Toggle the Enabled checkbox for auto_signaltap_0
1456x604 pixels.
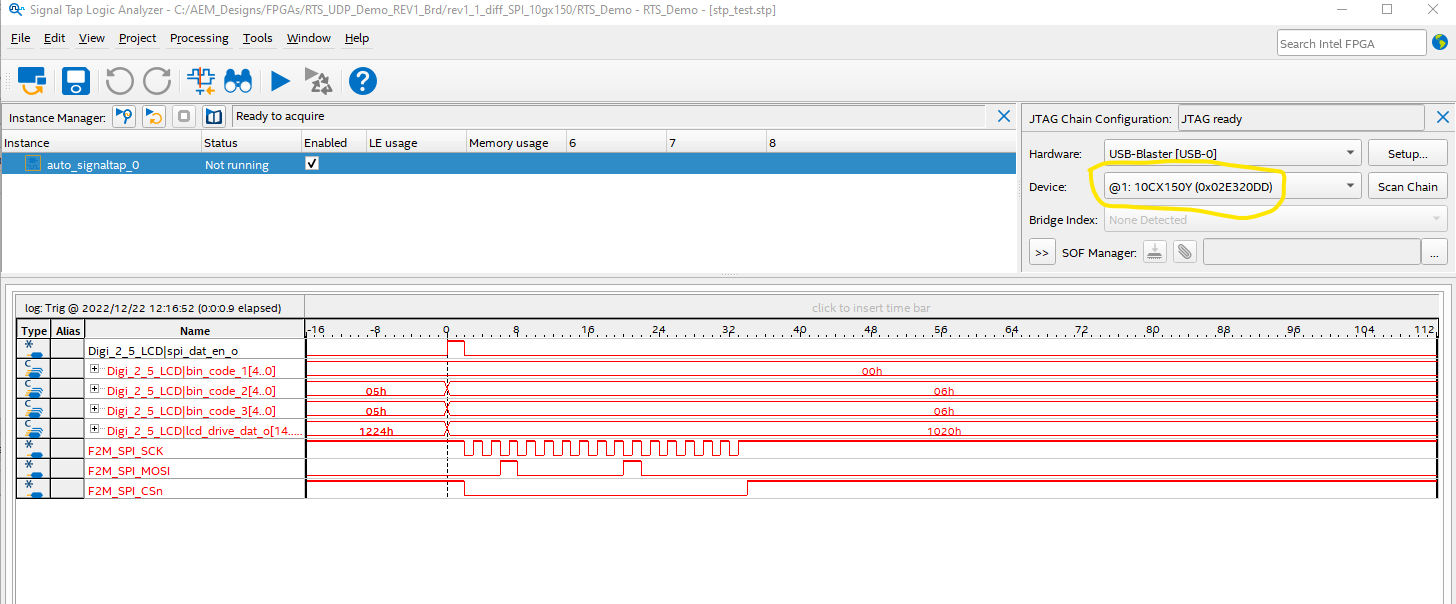311,163
